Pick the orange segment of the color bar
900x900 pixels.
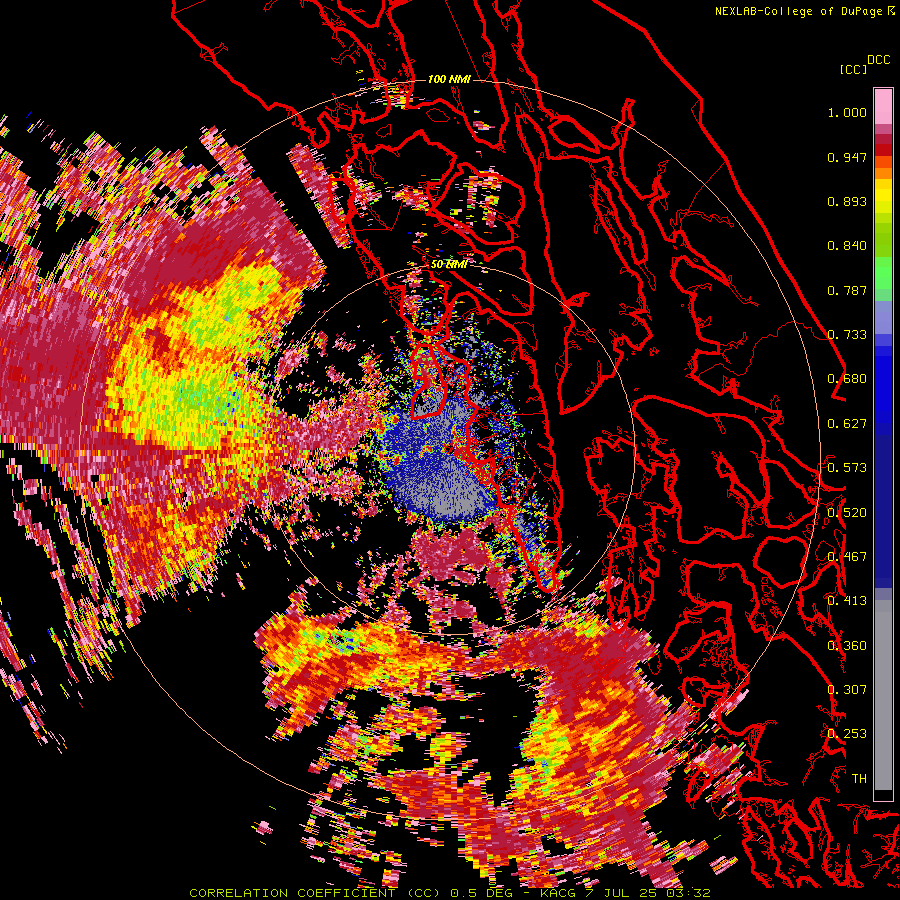(x=883, y=172)
